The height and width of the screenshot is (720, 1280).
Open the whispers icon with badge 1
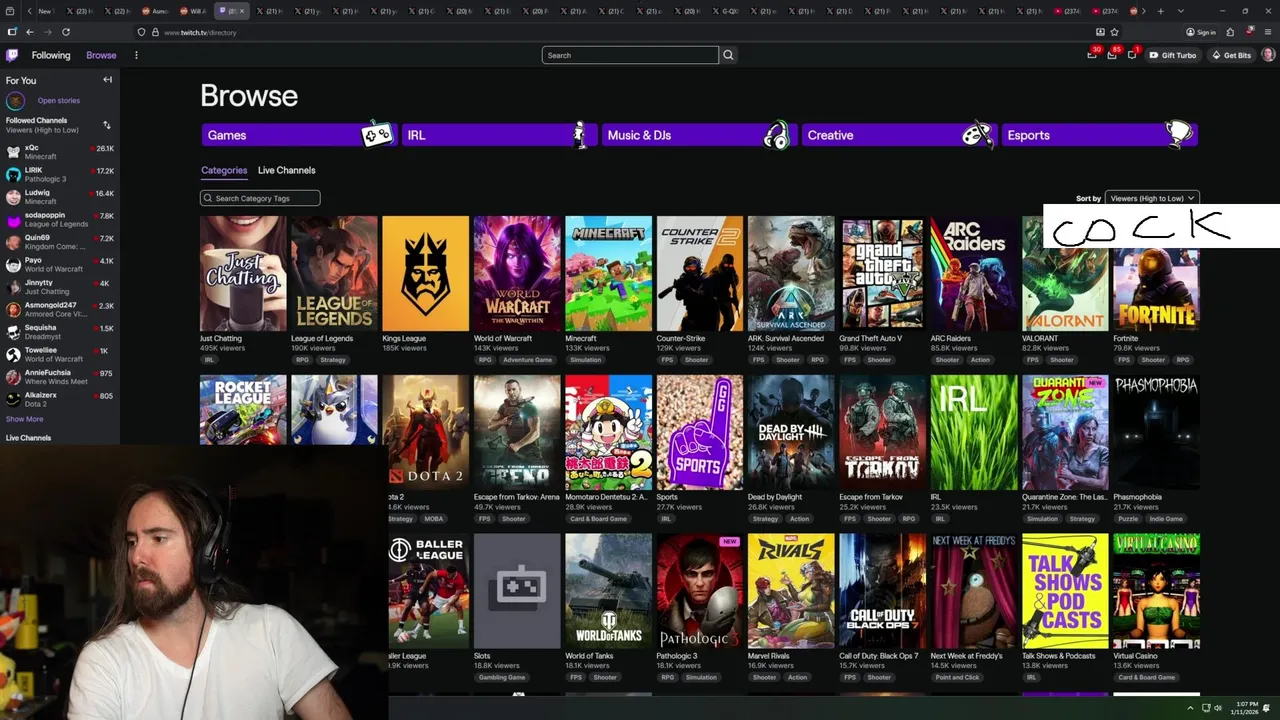[x=1132, y=55]
